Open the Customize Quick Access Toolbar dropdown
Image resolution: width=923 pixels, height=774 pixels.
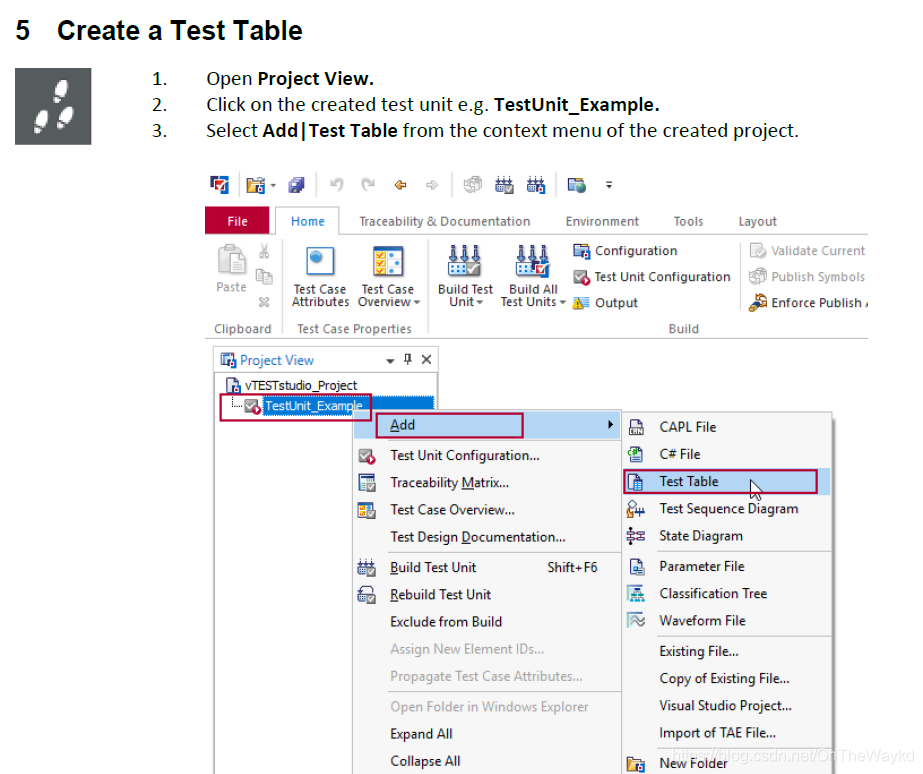coord(609,185)
